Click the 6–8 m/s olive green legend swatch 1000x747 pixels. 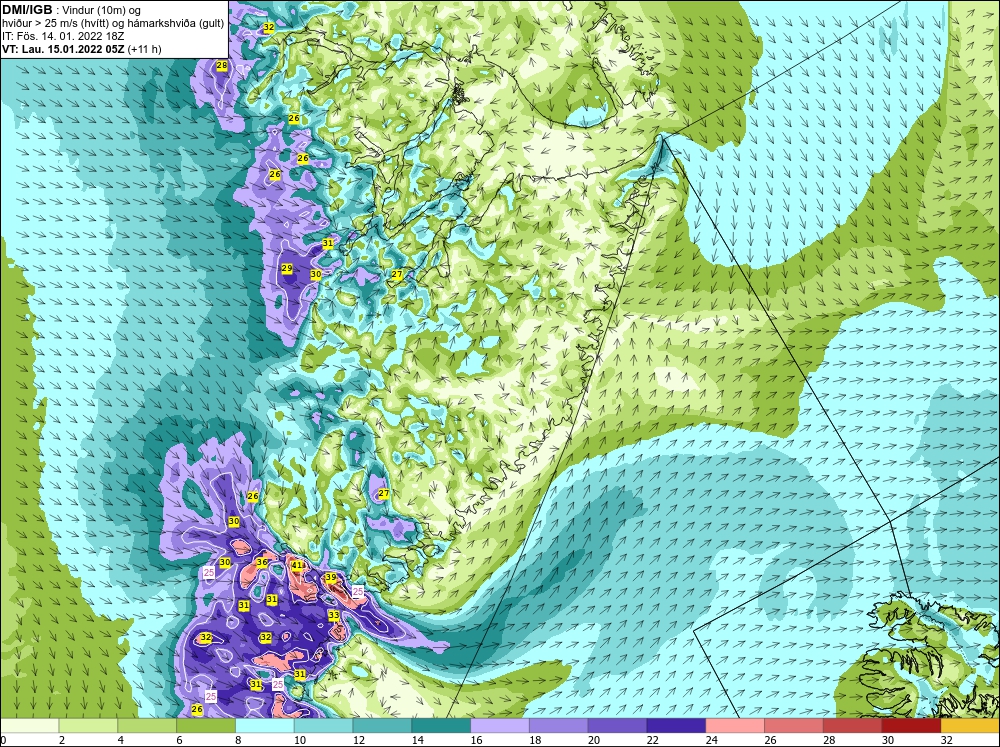[x=206, y=725]
